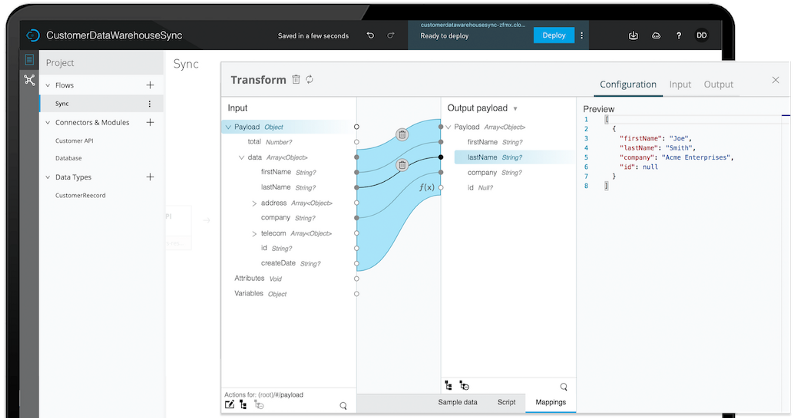Click the input tree structure icon
The image size is (800, 418).
(x=243, y=405)
